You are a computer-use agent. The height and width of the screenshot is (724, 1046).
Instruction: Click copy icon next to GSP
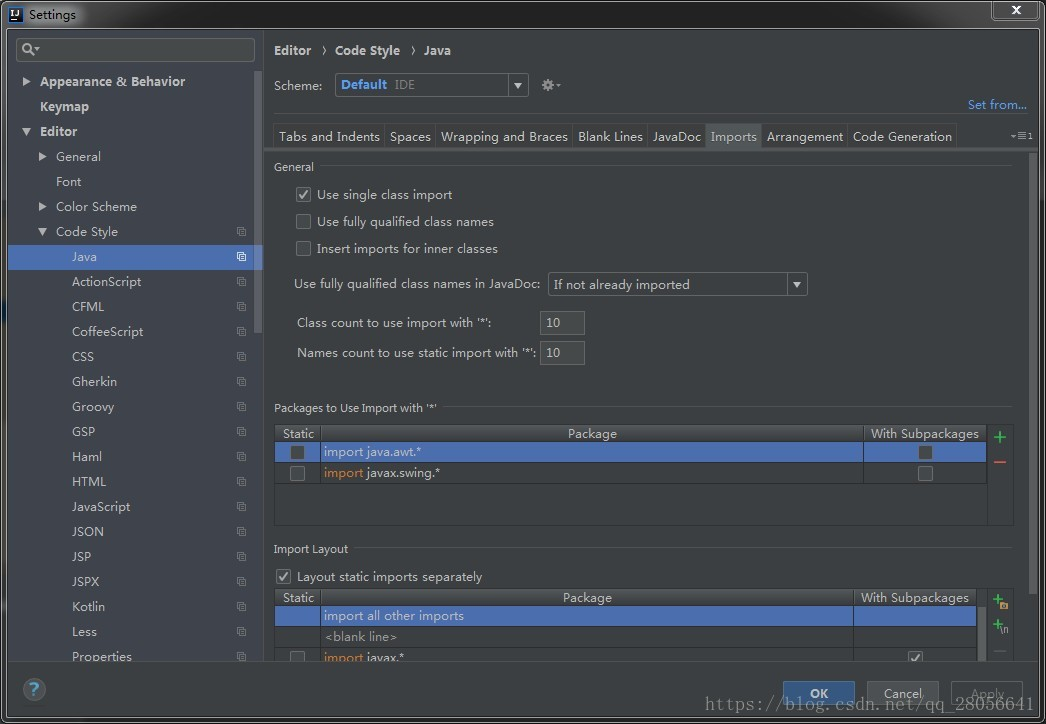(241, 432)
